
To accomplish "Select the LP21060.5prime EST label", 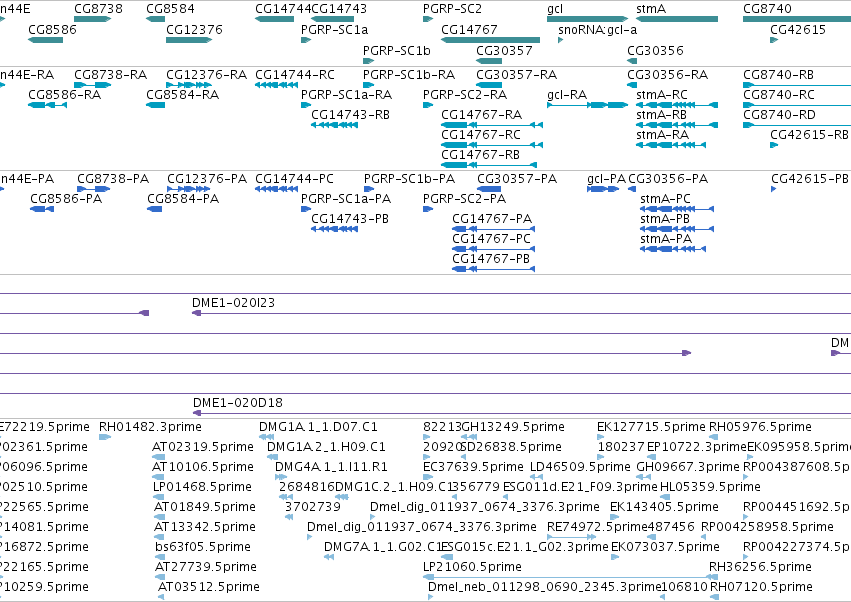I will (472, 567).
